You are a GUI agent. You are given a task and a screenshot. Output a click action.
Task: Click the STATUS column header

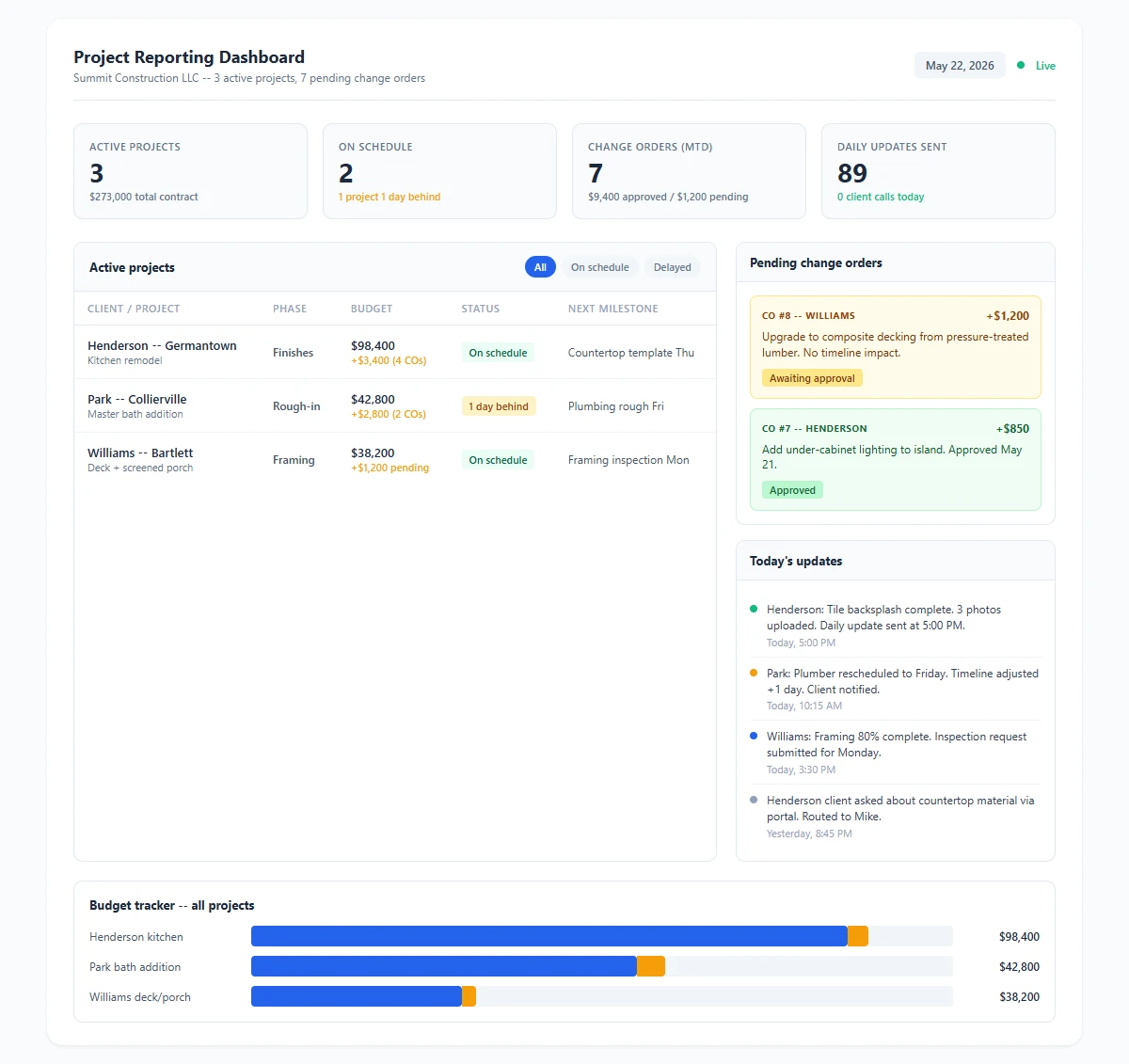pos(481,309)
